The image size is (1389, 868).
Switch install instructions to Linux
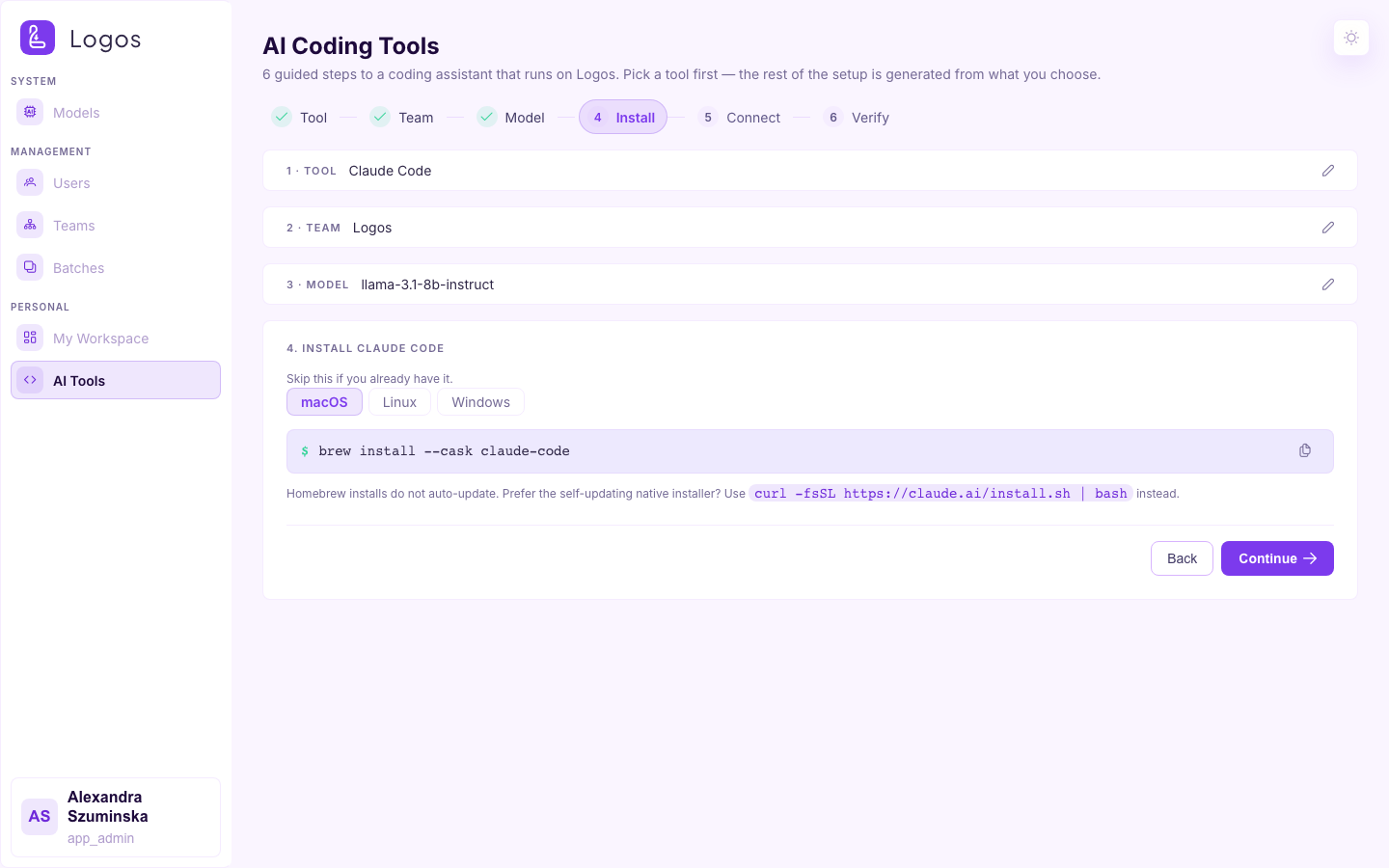pos(399,402)
